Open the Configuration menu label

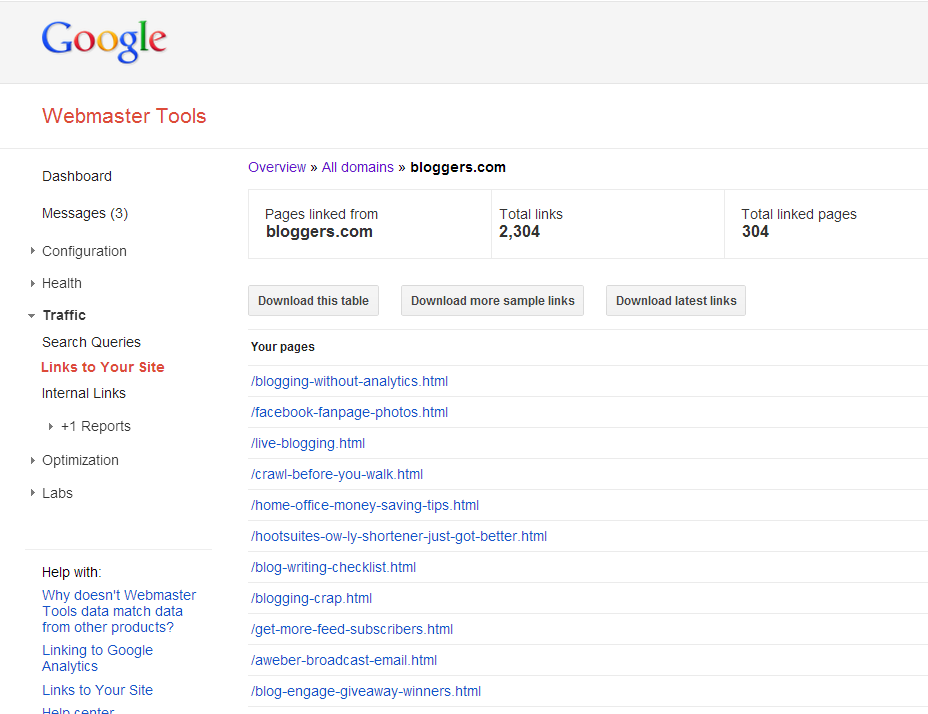(x=84, y=251)
